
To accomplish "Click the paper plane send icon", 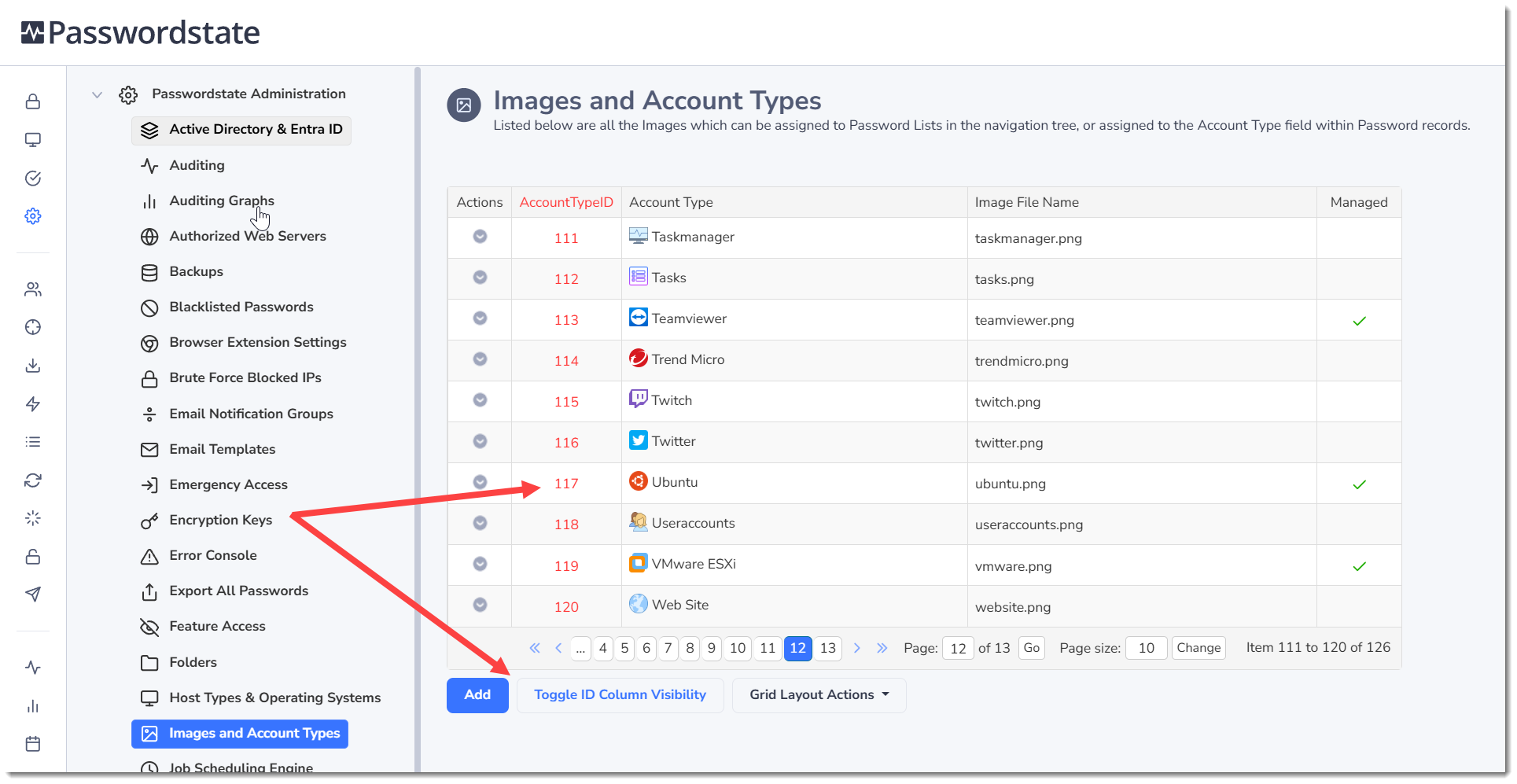I will [33, 594].
